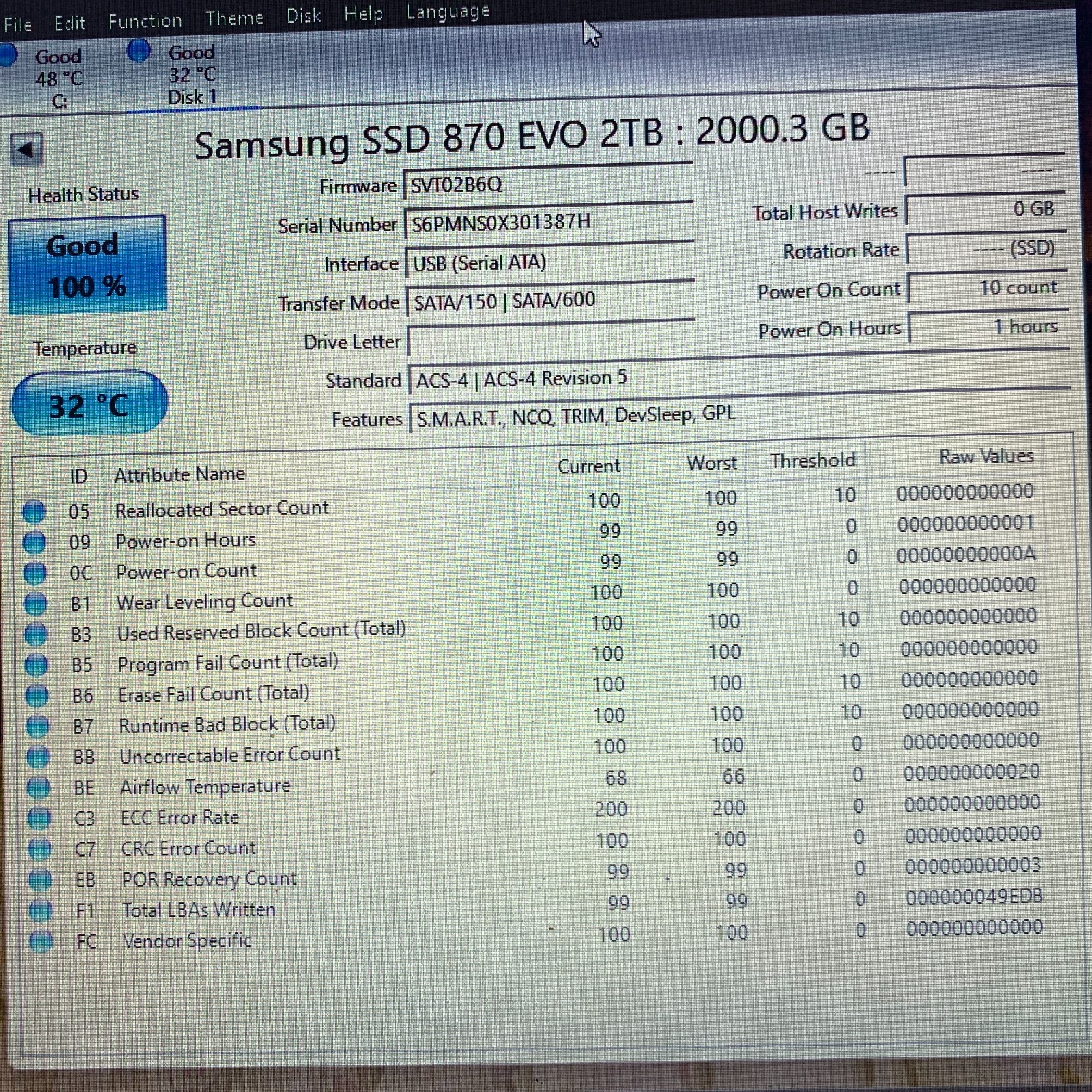Open the Help menu
1092x1092 pixels.
(x=363, y=14)
